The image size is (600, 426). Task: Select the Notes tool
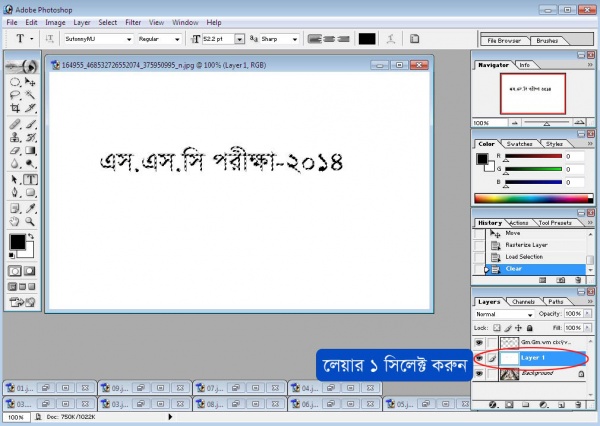[15, 208]
